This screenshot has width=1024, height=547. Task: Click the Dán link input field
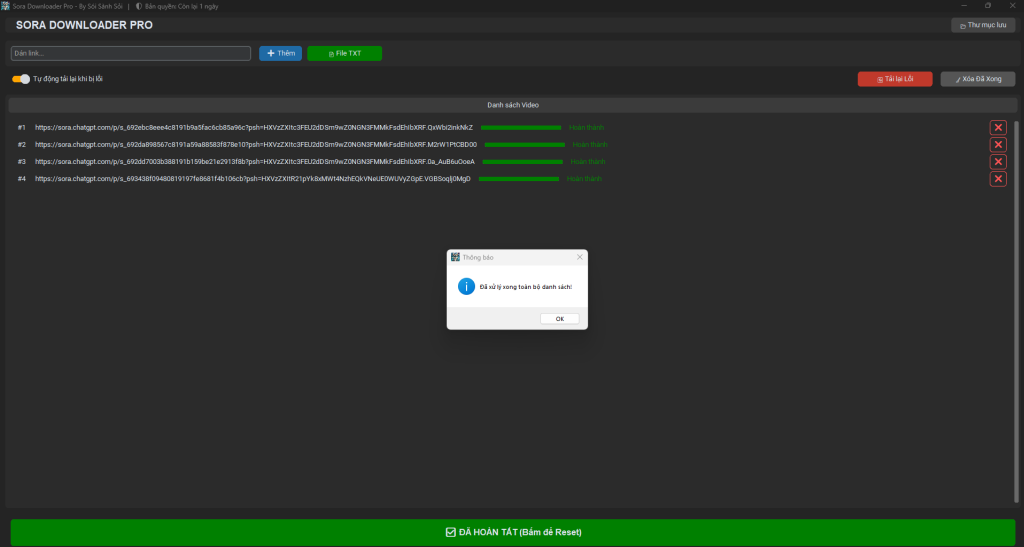(131, 54)
